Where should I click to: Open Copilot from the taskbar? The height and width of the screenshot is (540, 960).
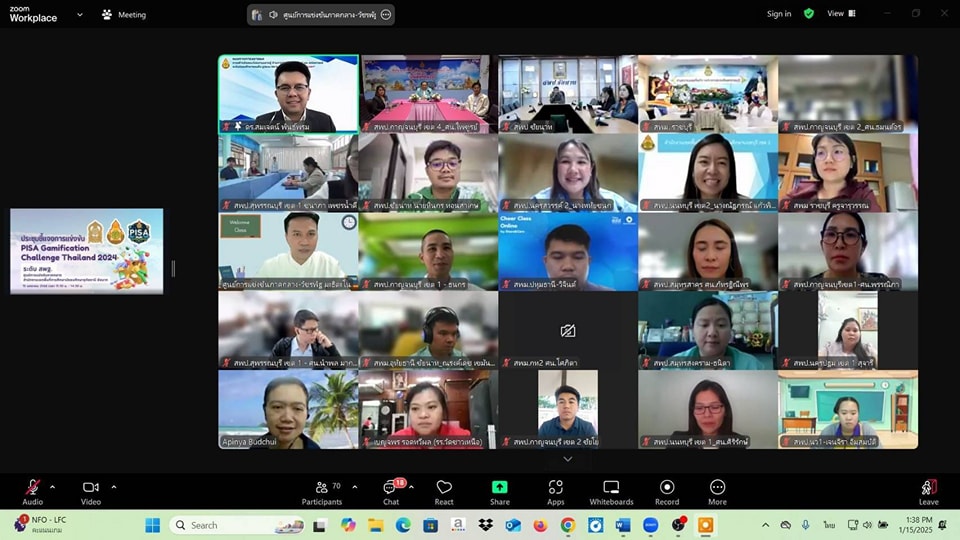coord(348,525)
